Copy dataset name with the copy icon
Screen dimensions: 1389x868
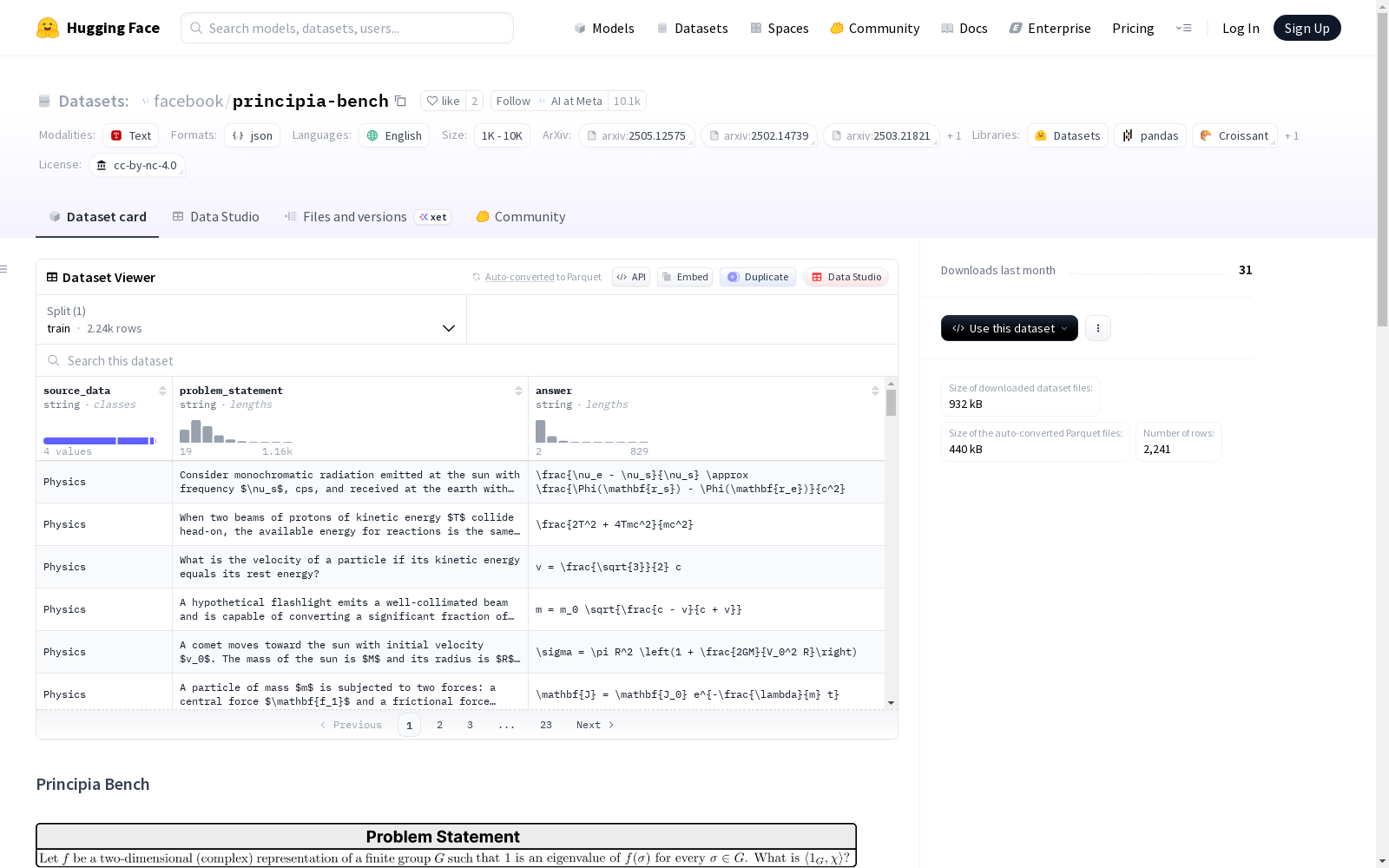click(x=400, y=101)
